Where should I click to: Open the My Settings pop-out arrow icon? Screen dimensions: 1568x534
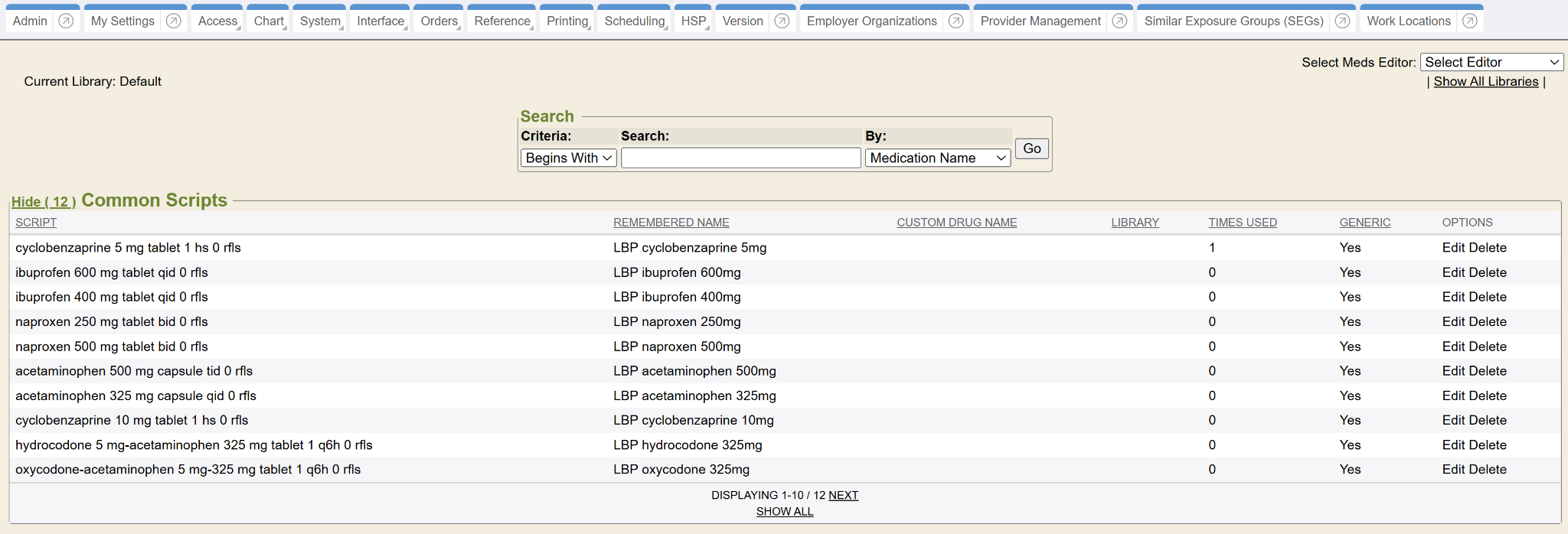[174, 21]
